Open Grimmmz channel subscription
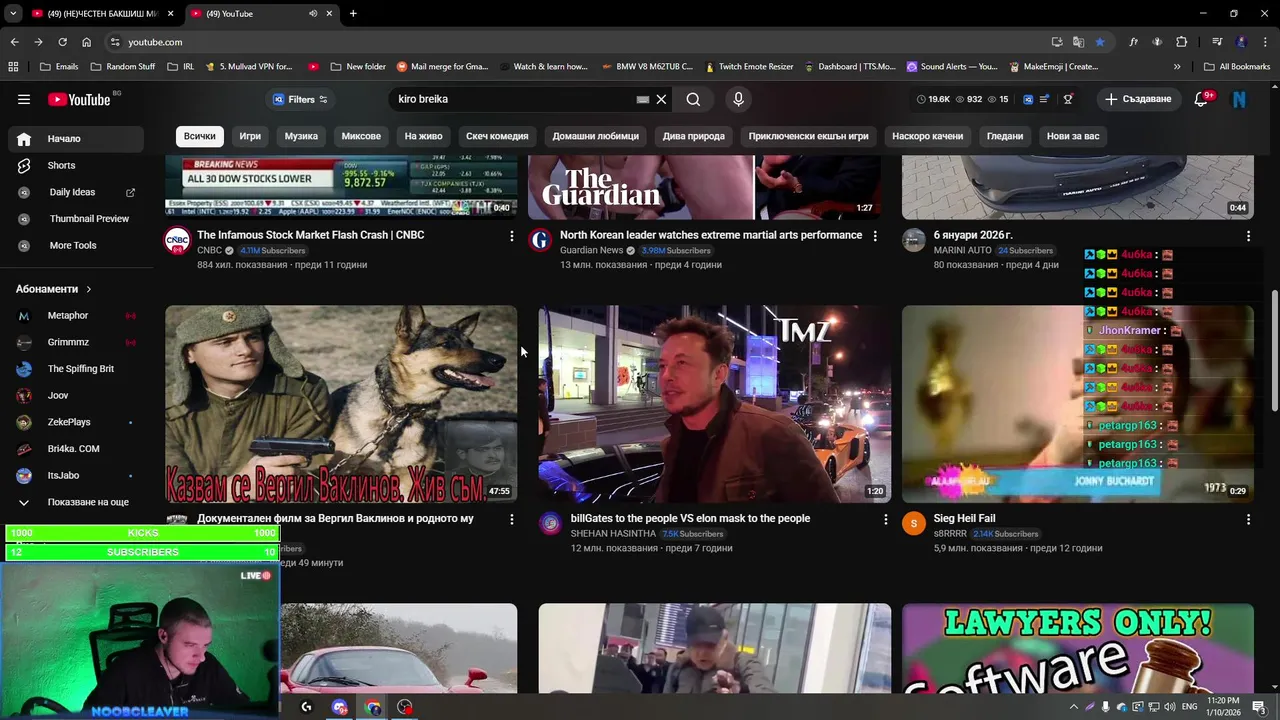This screenshot has width=1280, height=720. [76, 342]
